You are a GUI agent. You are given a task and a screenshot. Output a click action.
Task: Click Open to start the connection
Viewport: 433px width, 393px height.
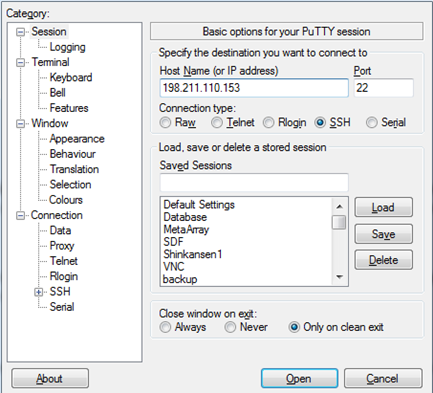pos(299,378)
